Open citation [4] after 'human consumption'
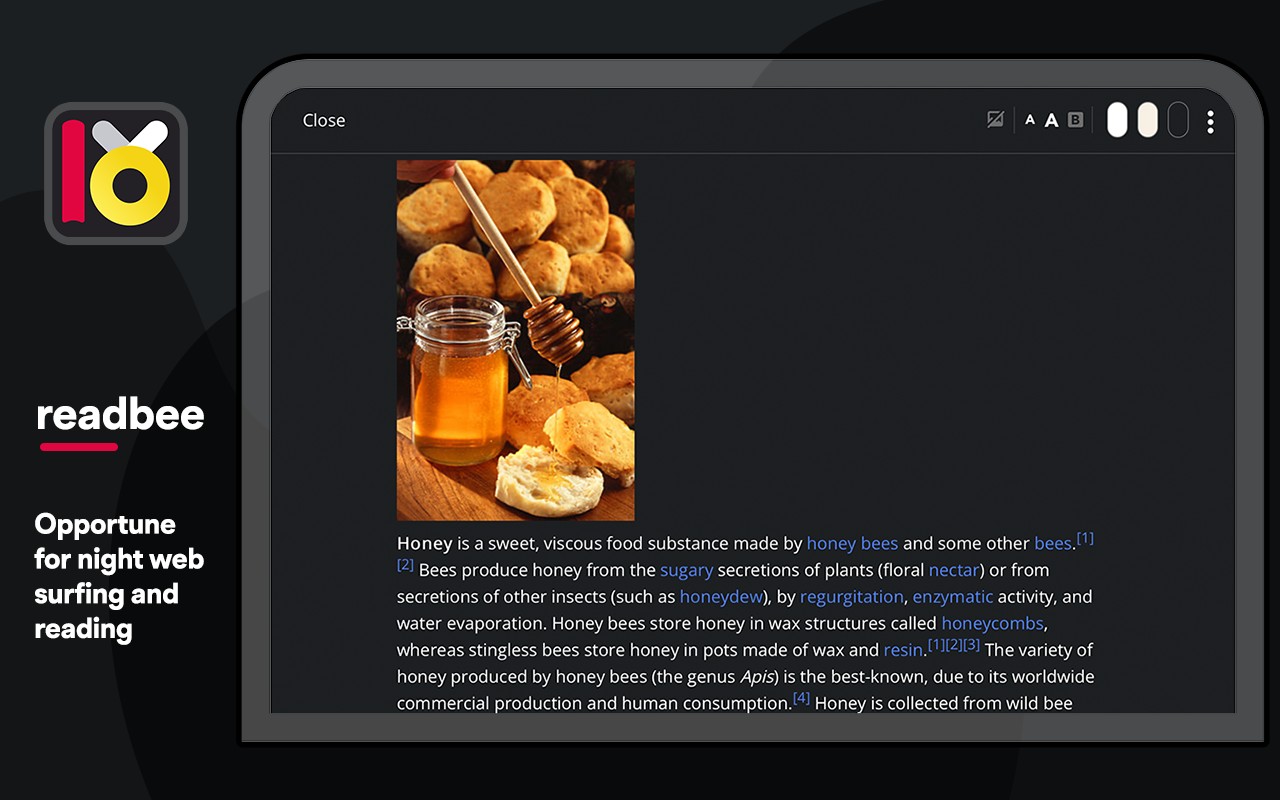 click(x=801, y=698)
